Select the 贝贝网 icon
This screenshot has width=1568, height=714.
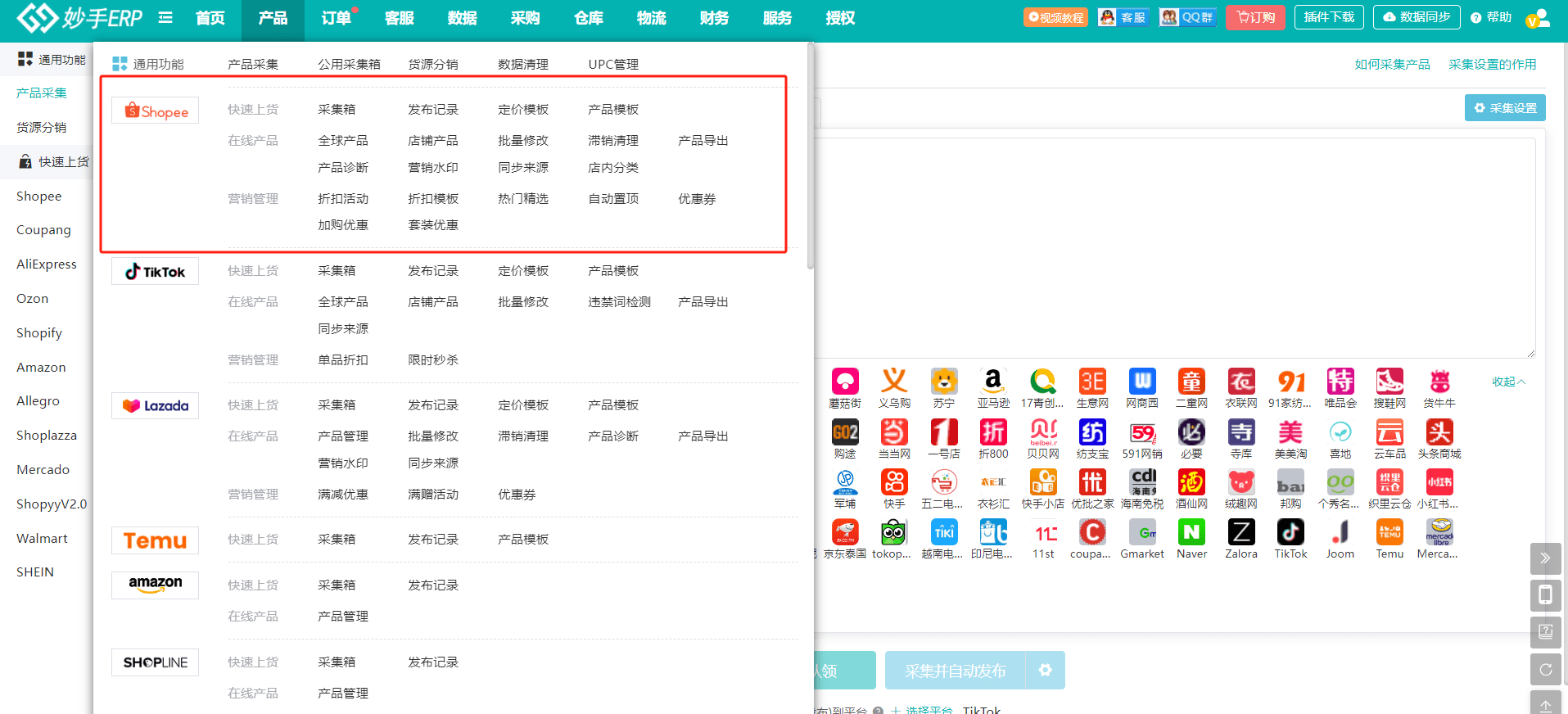coord(1043,432)
